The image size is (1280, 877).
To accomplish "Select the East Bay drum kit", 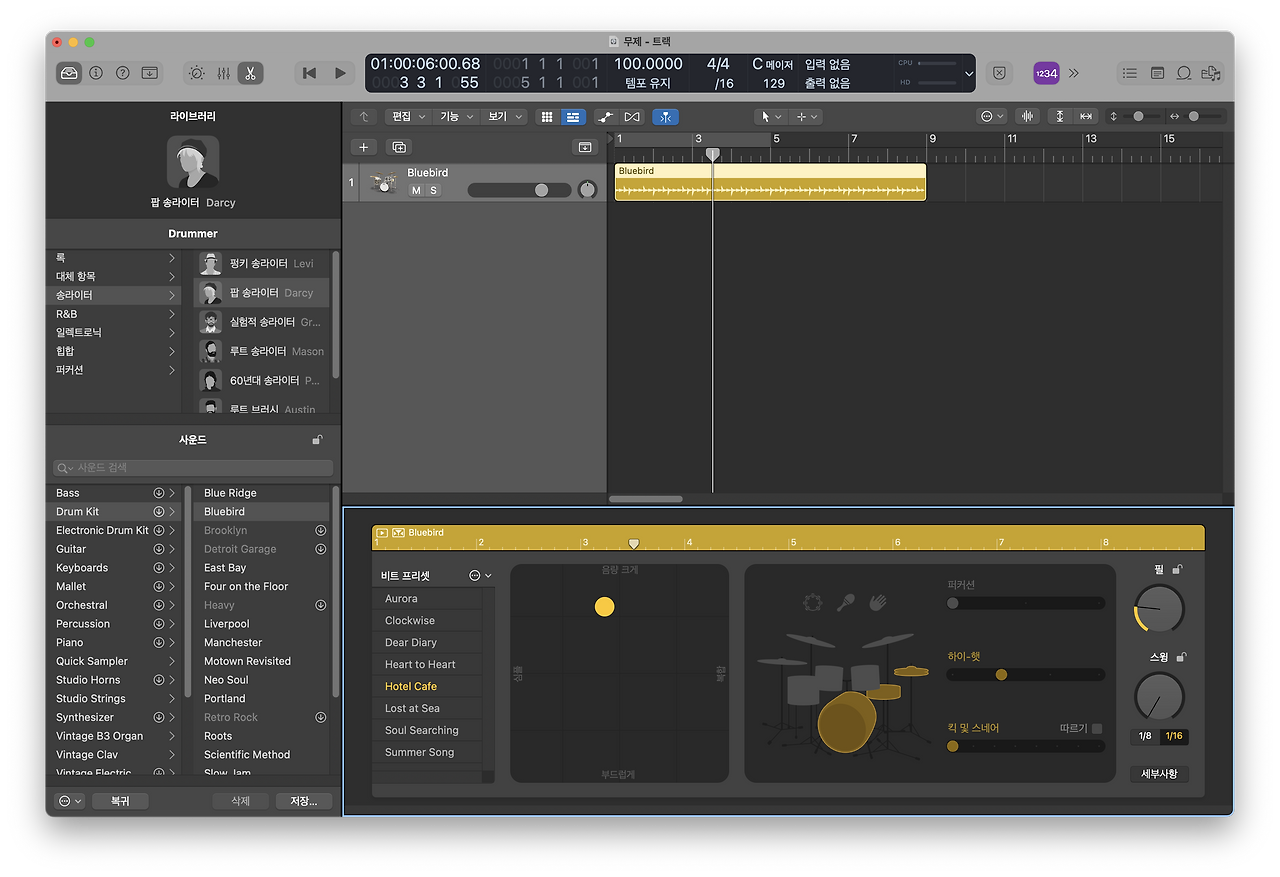I will click(x=262, y=568).
